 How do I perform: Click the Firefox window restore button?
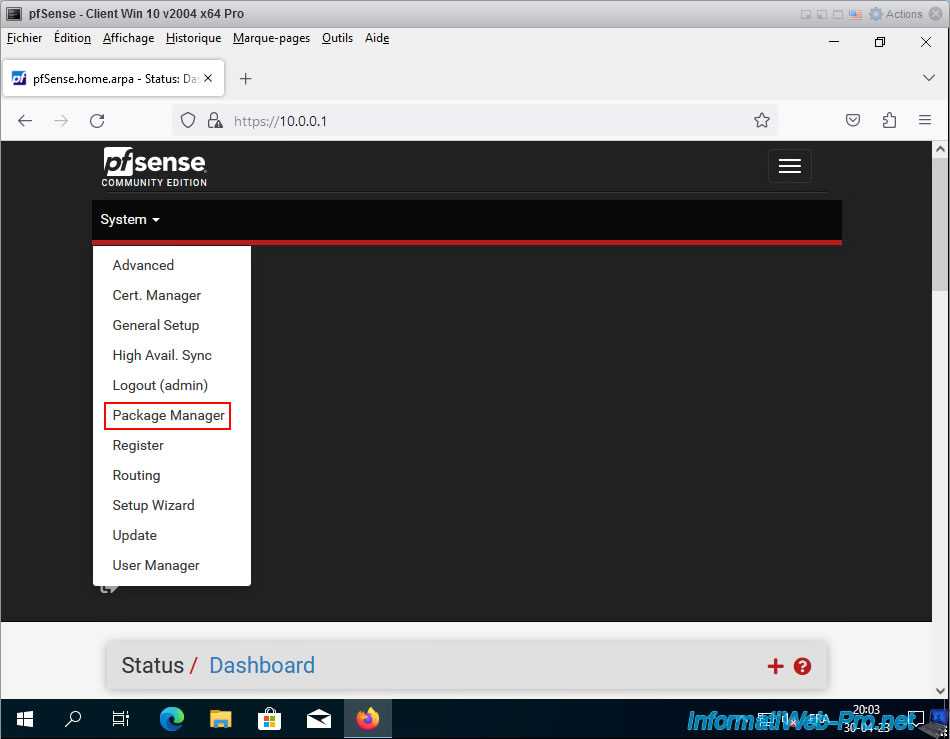click(x=880, y=42)
